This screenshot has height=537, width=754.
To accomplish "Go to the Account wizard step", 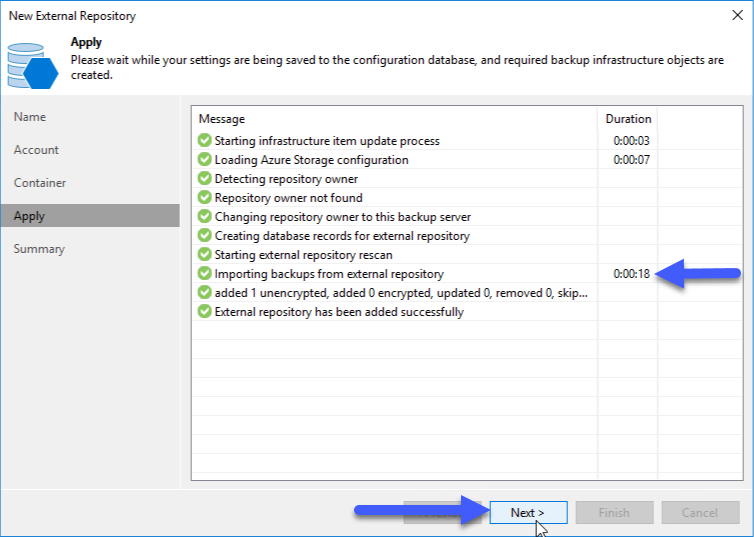I will click(36, 150).
